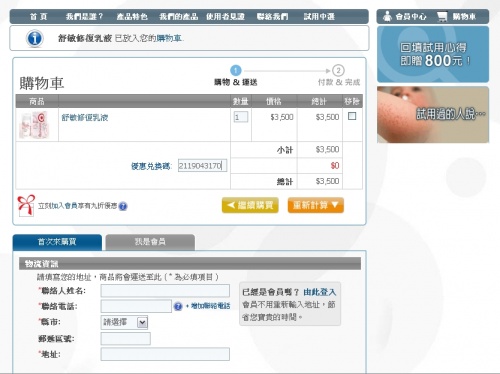Click 立刻加入會員享有九折優惠 link

(77, 206)
